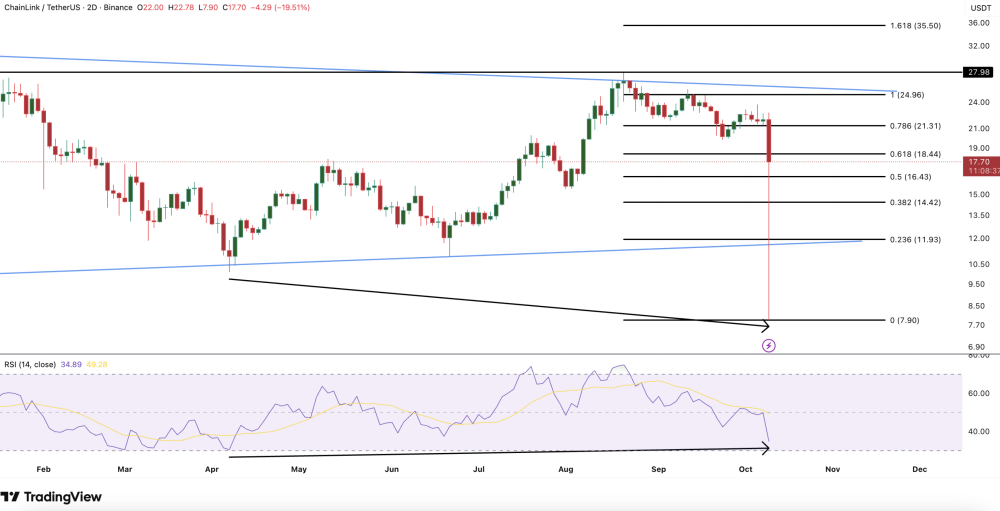Click the Jun label on time axis

393,470
